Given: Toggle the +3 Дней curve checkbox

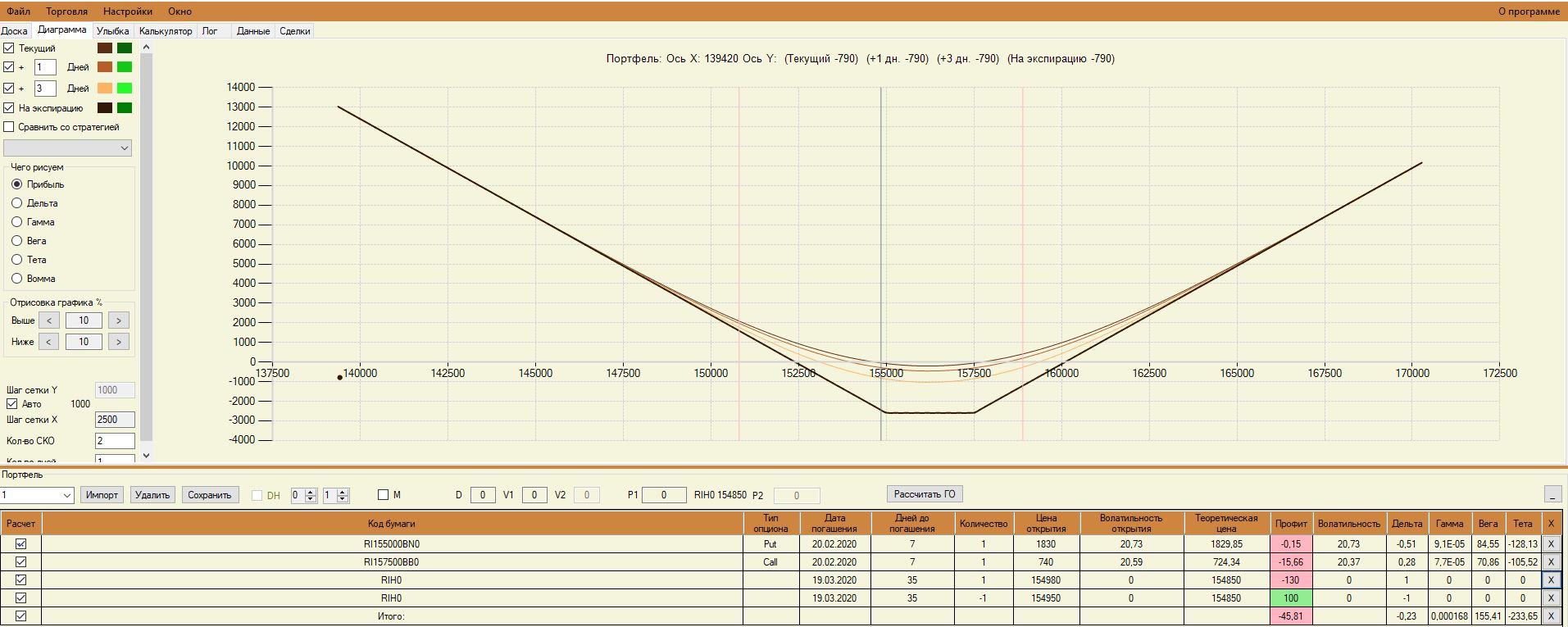Looking at the screenshot, I should point(9,88).
